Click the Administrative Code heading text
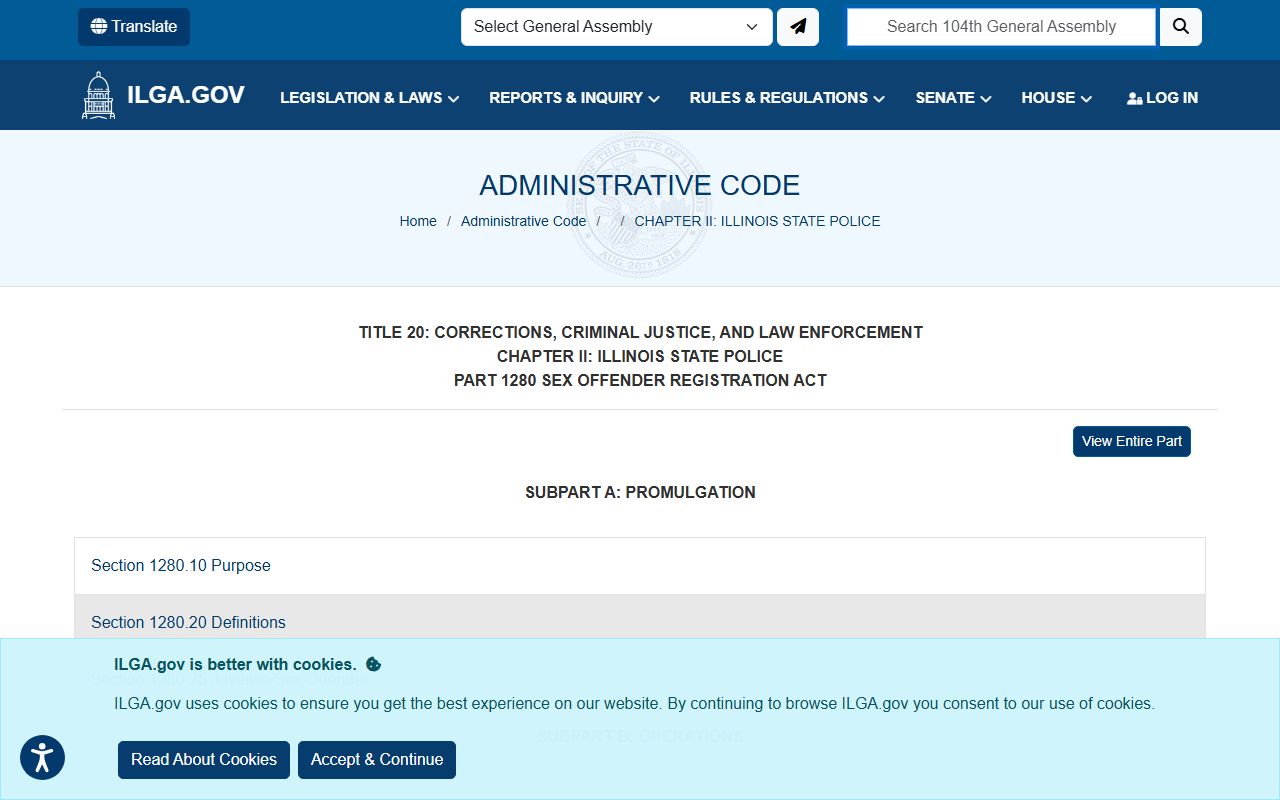The image size is (1280, 800). point(640,186)
